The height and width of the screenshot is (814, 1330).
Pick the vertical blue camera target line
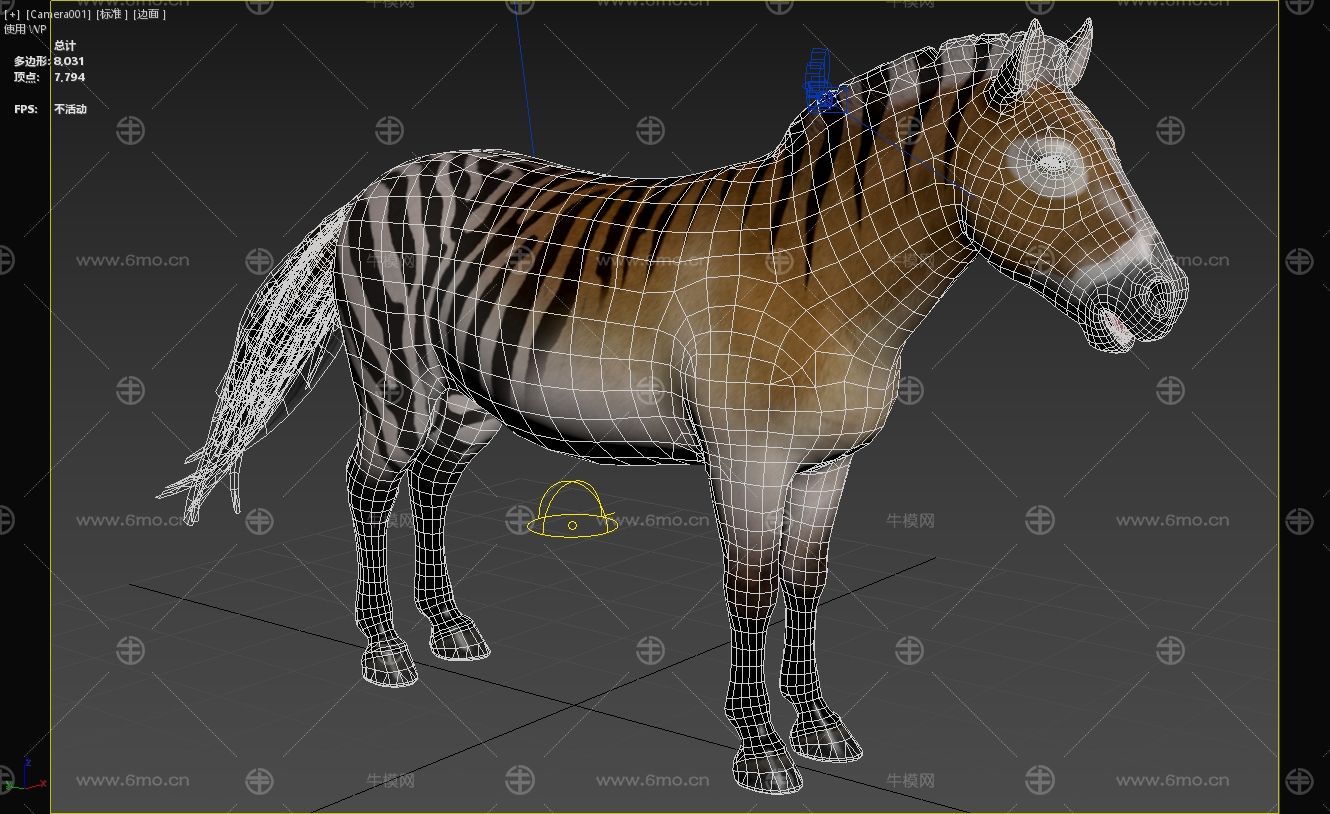(x=524, y=80)
